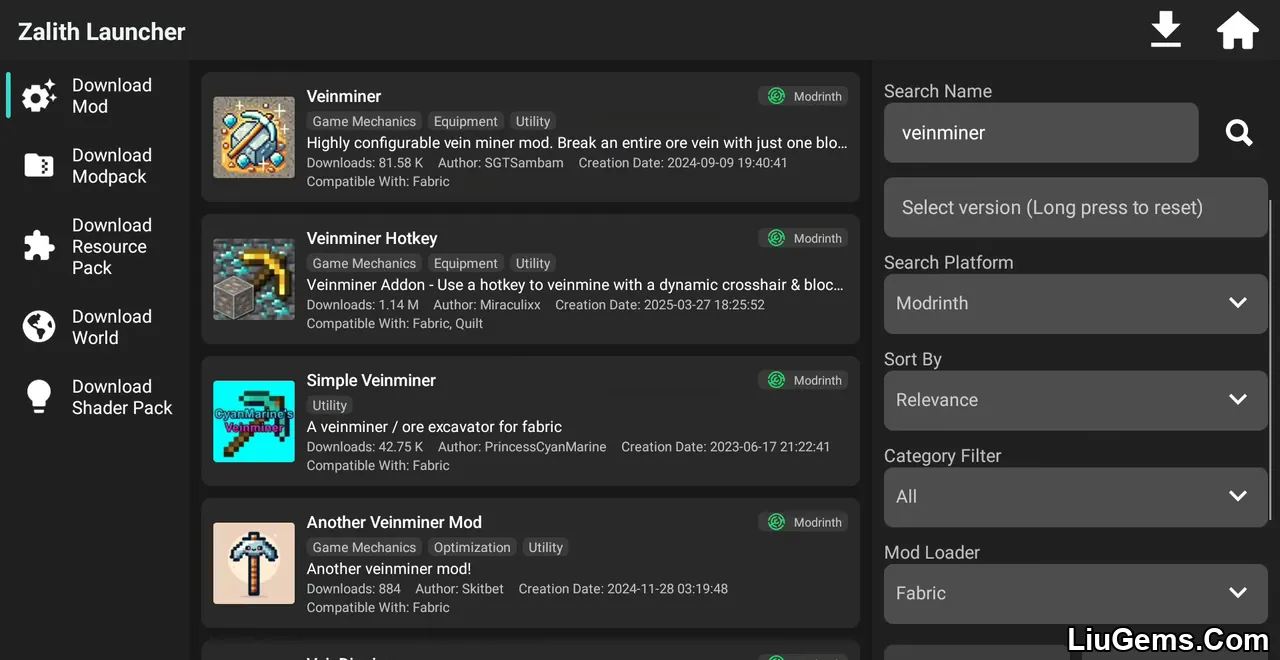1280x660 pixels.
Task: Click the Download World globe icon
Action: pos(39,327)
